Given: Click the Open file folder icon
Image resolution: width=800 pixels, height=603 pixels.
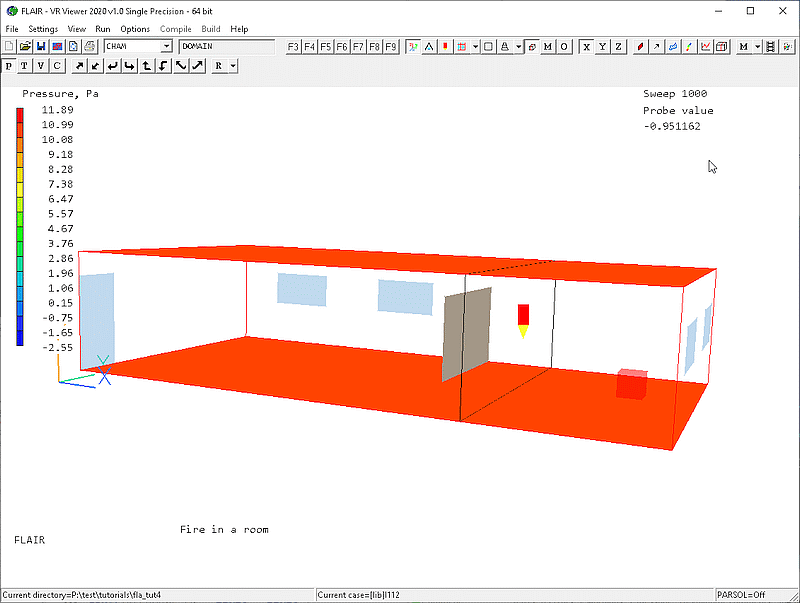Looking at the screenshot, I should pos(25,47).
